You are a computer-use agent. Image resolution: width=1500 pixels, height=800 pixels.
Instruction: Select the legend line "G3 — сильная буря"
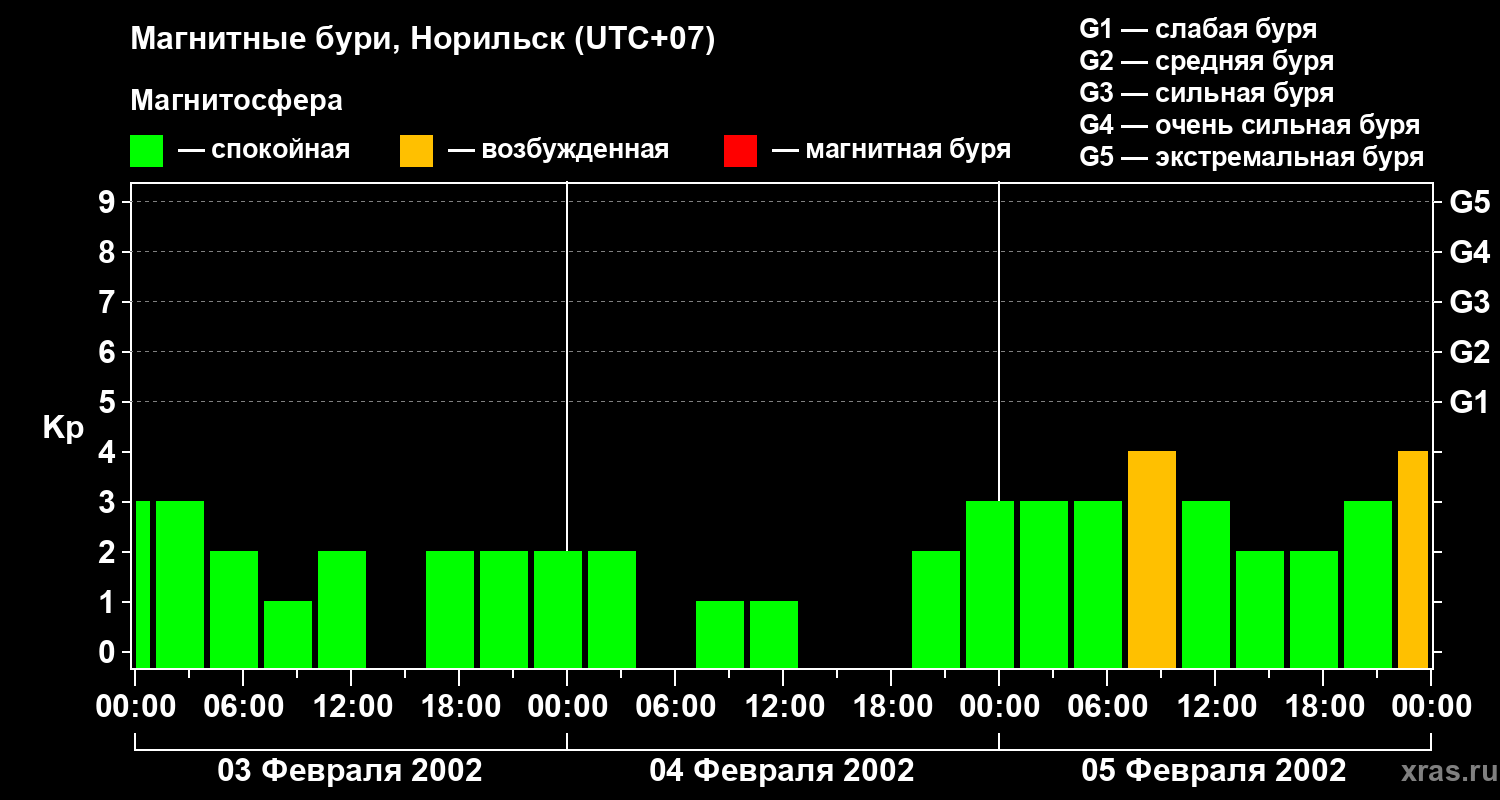[x=1206, y=93]
